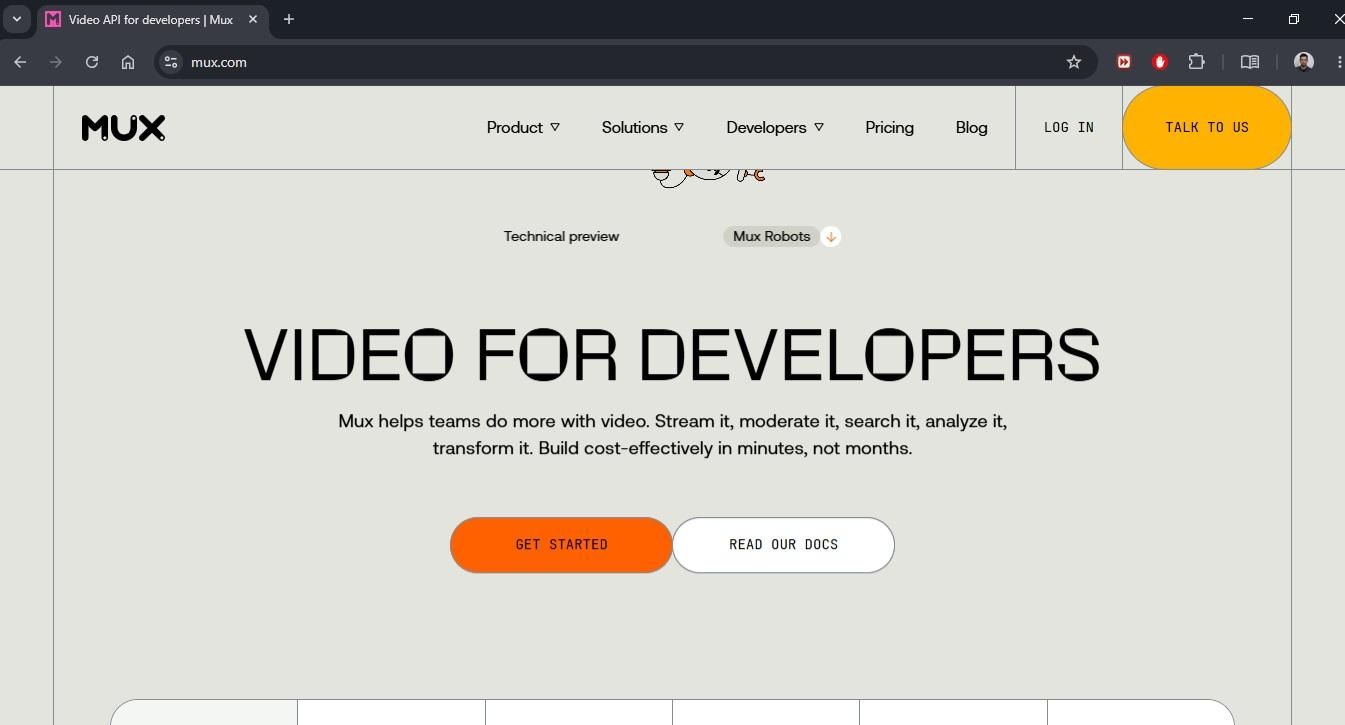Click the VIDEO FOR DEVELOPERS heading
Image resolution: width=1345 pixels, height=725 pixels.
(x=672, y=355)
